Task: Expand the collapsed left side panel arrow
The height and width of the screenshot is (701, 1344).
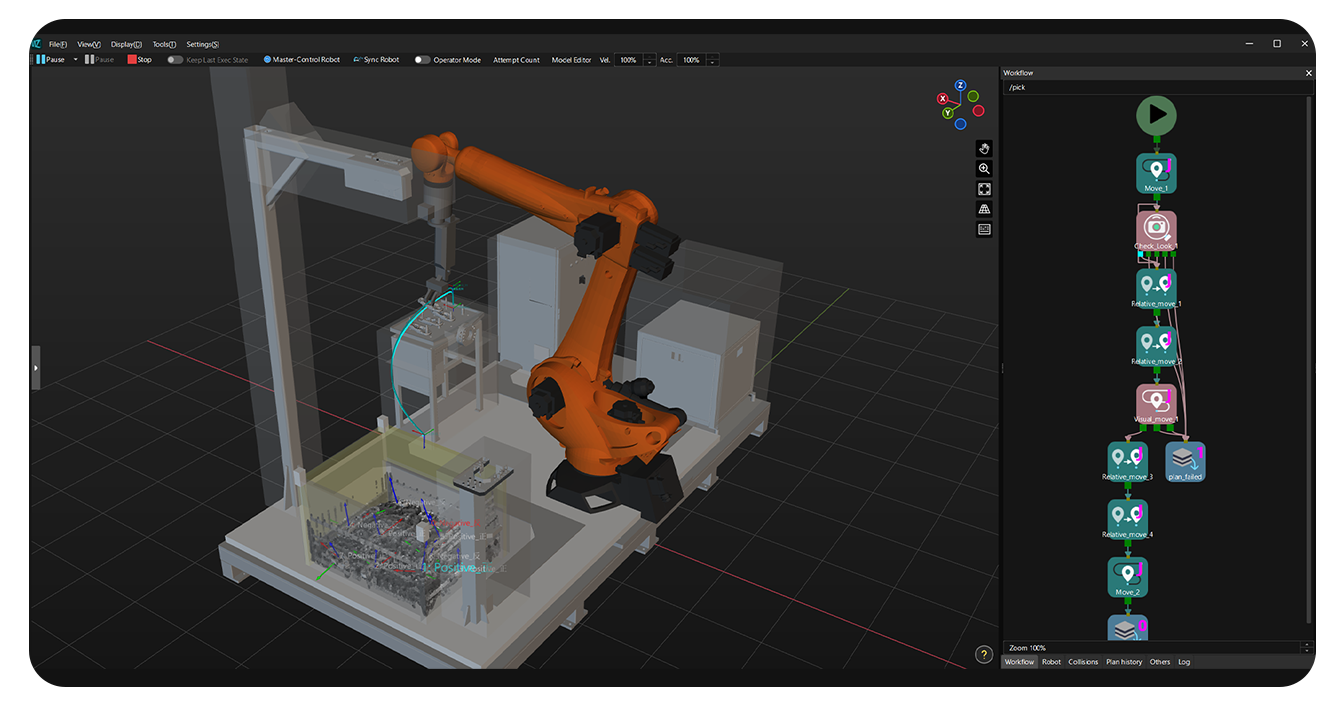Action: click(35, 368)
